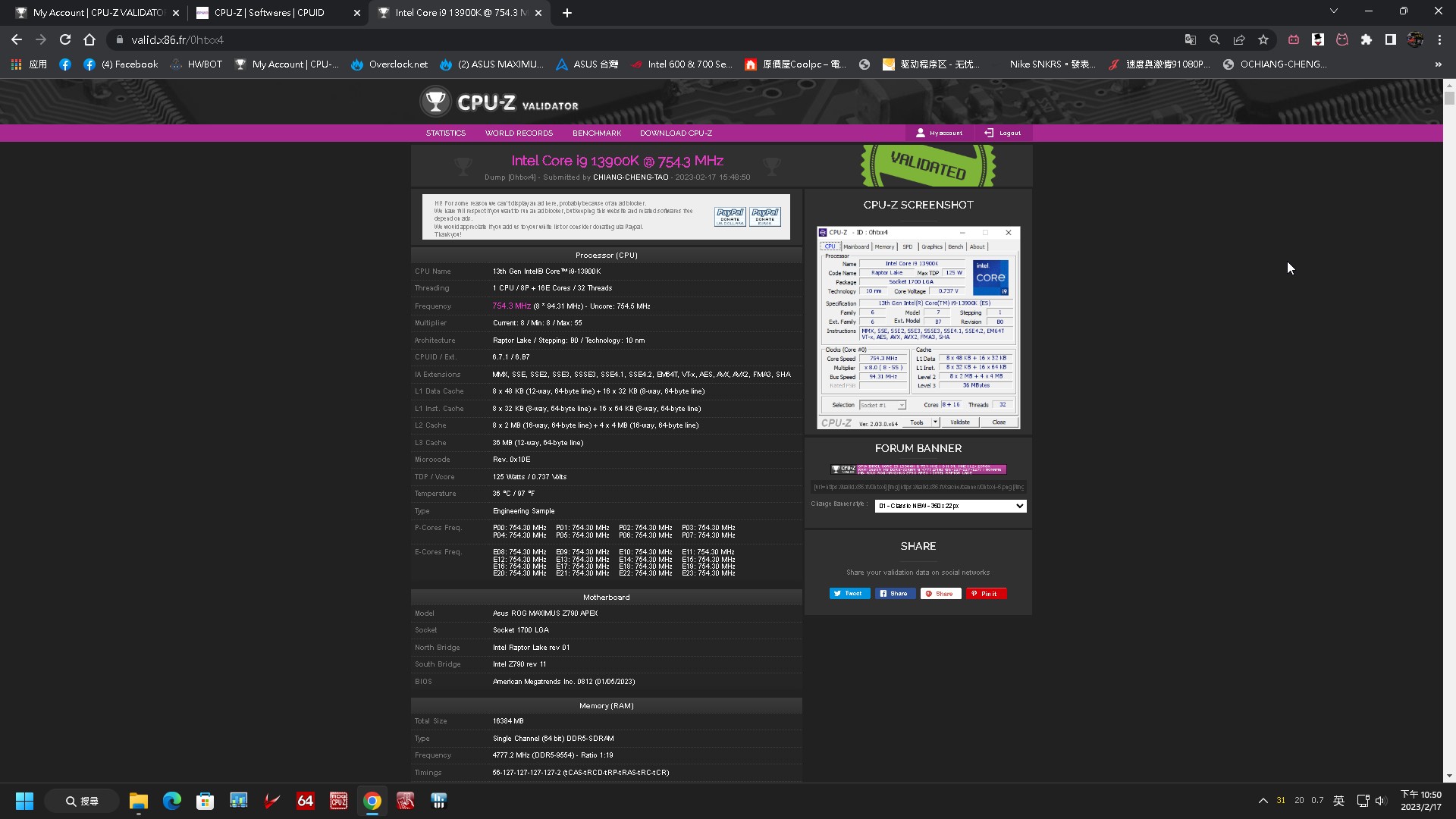Open File Explorer from the taskbar
This screenshot has width=1456, height=819.
tap(138, 801)
